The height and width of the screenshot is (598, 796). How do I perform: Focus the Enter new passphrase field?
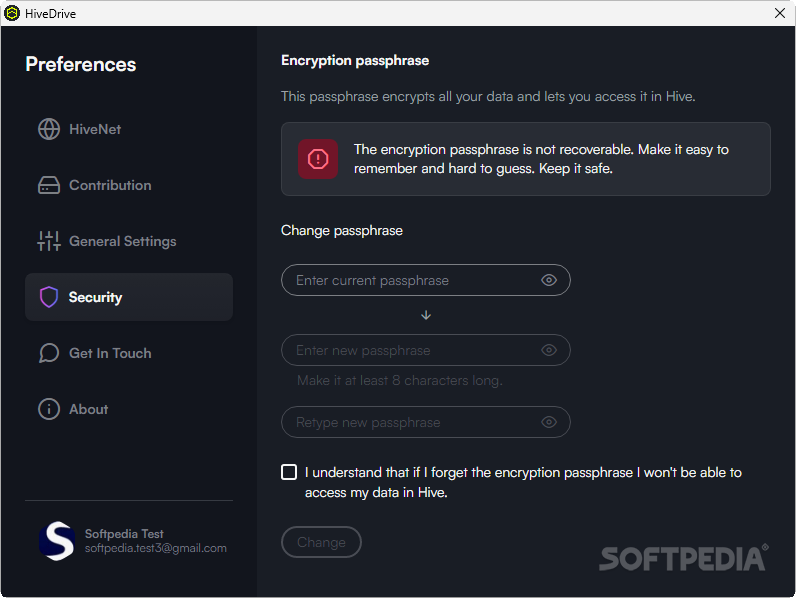[x=425, y=350]
